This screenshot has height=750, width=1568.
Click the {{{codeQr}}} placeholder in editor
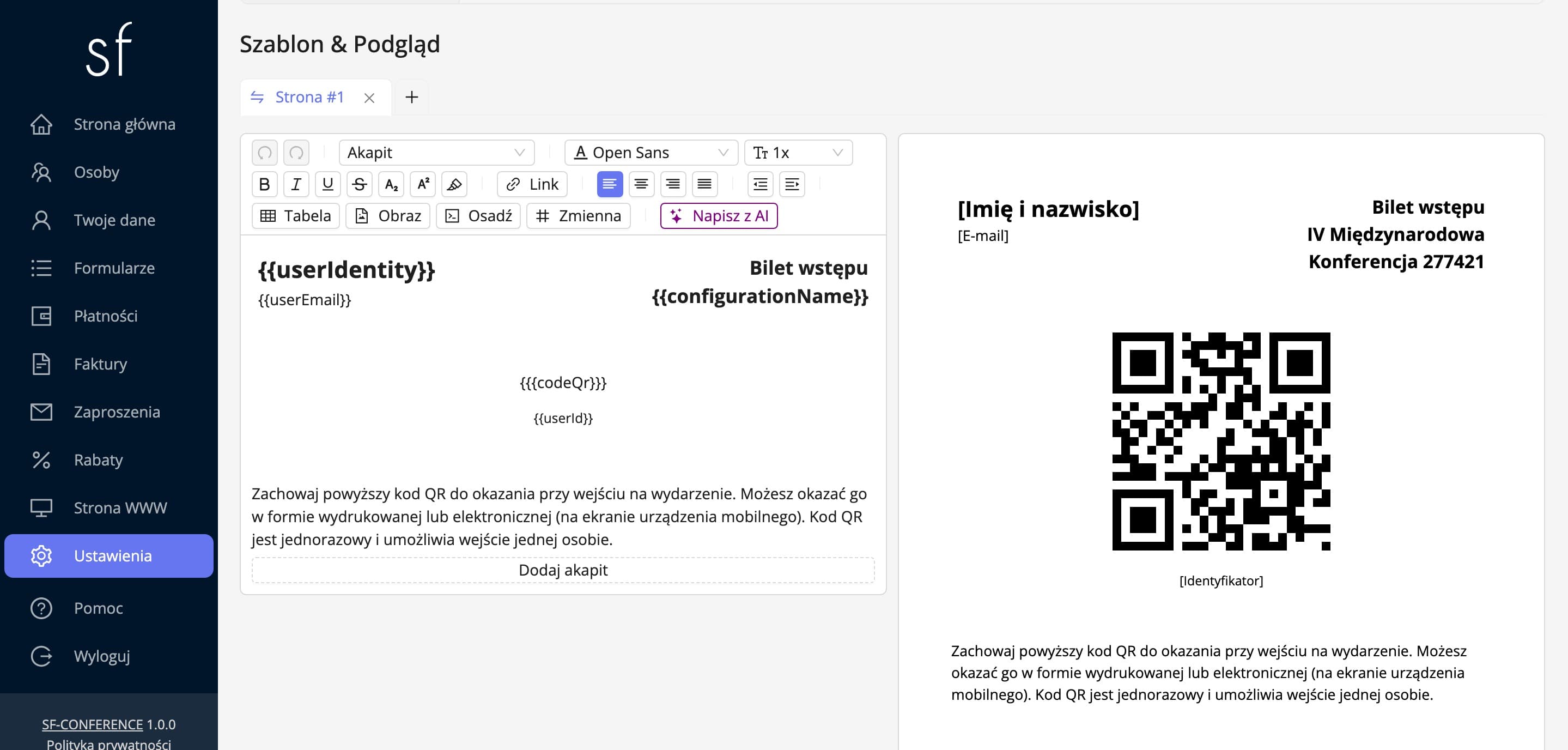563,383
